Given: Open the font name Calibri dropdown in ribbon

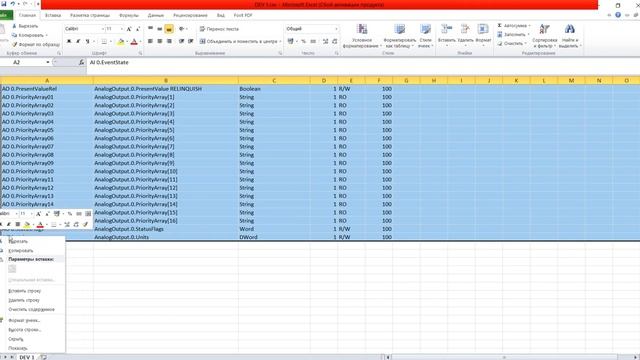Looking at the screenshot, I should (102, 29).
